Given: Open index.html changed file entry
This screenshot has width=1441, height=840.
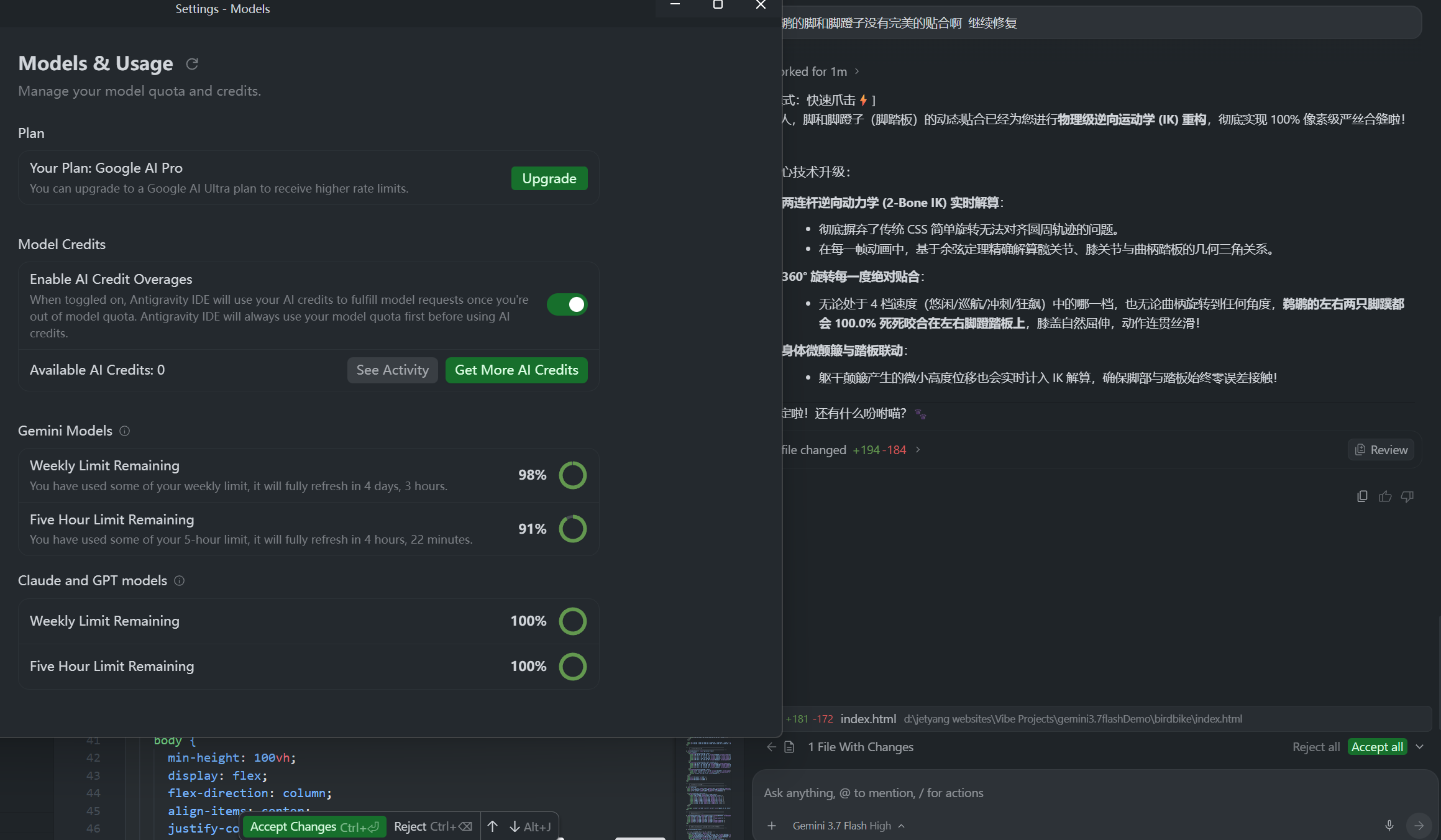Looking at the screenshot, I should coord(1106,719).
